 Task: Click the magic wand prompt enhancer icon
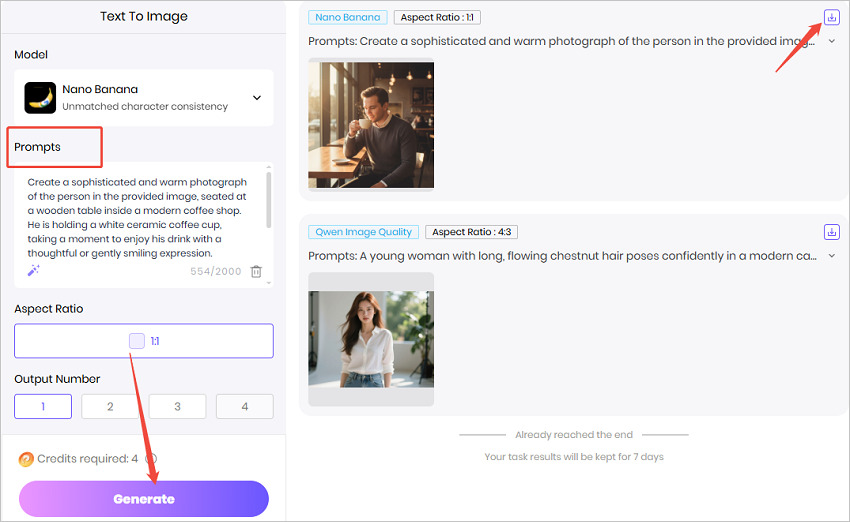tap(33, 271)
